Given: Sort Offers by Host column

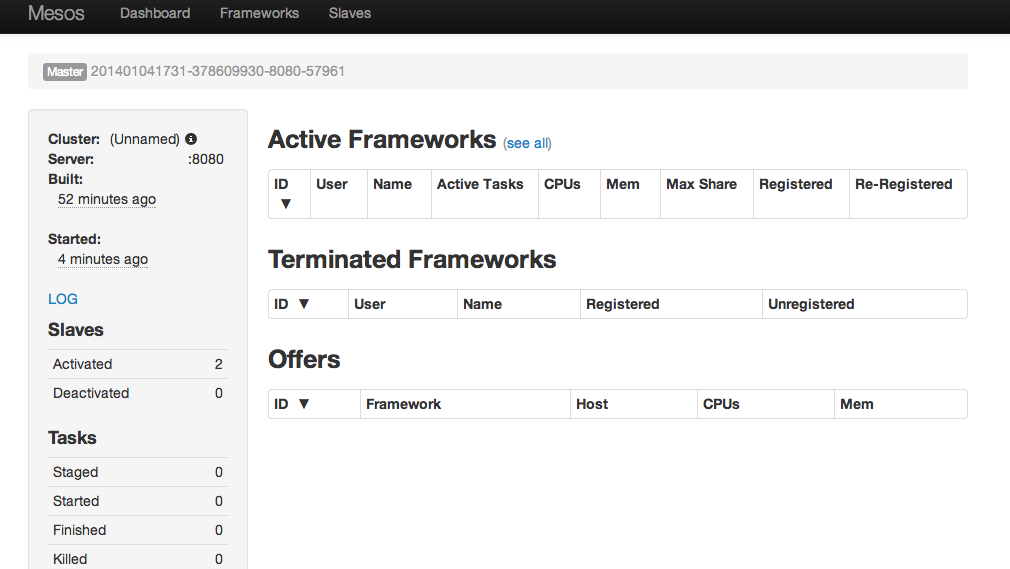Looking at the screenshot, I should [592, 404].
